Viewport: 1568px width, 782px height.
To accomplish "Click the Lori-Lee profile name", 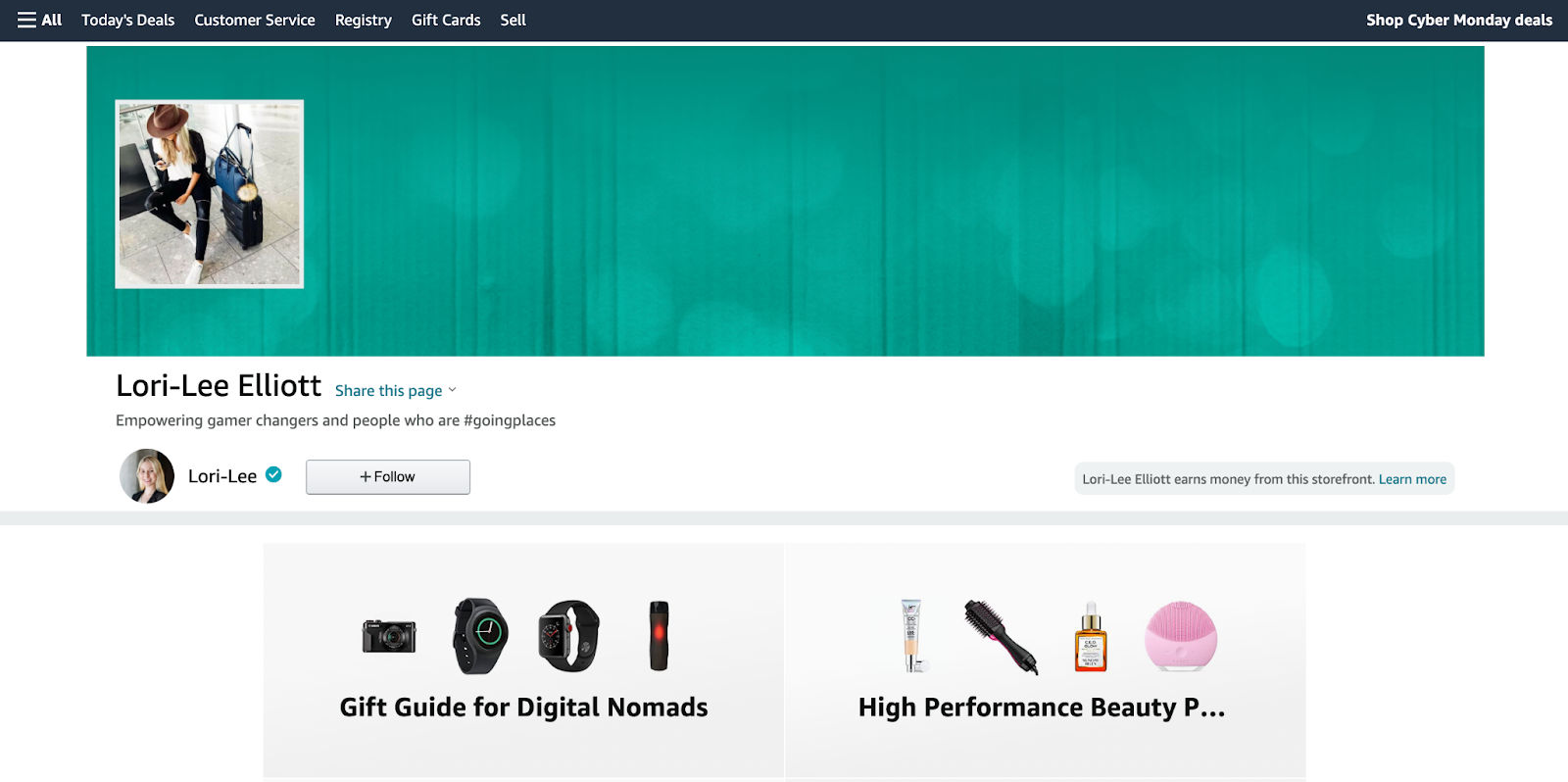I will [x=222, y=476].
